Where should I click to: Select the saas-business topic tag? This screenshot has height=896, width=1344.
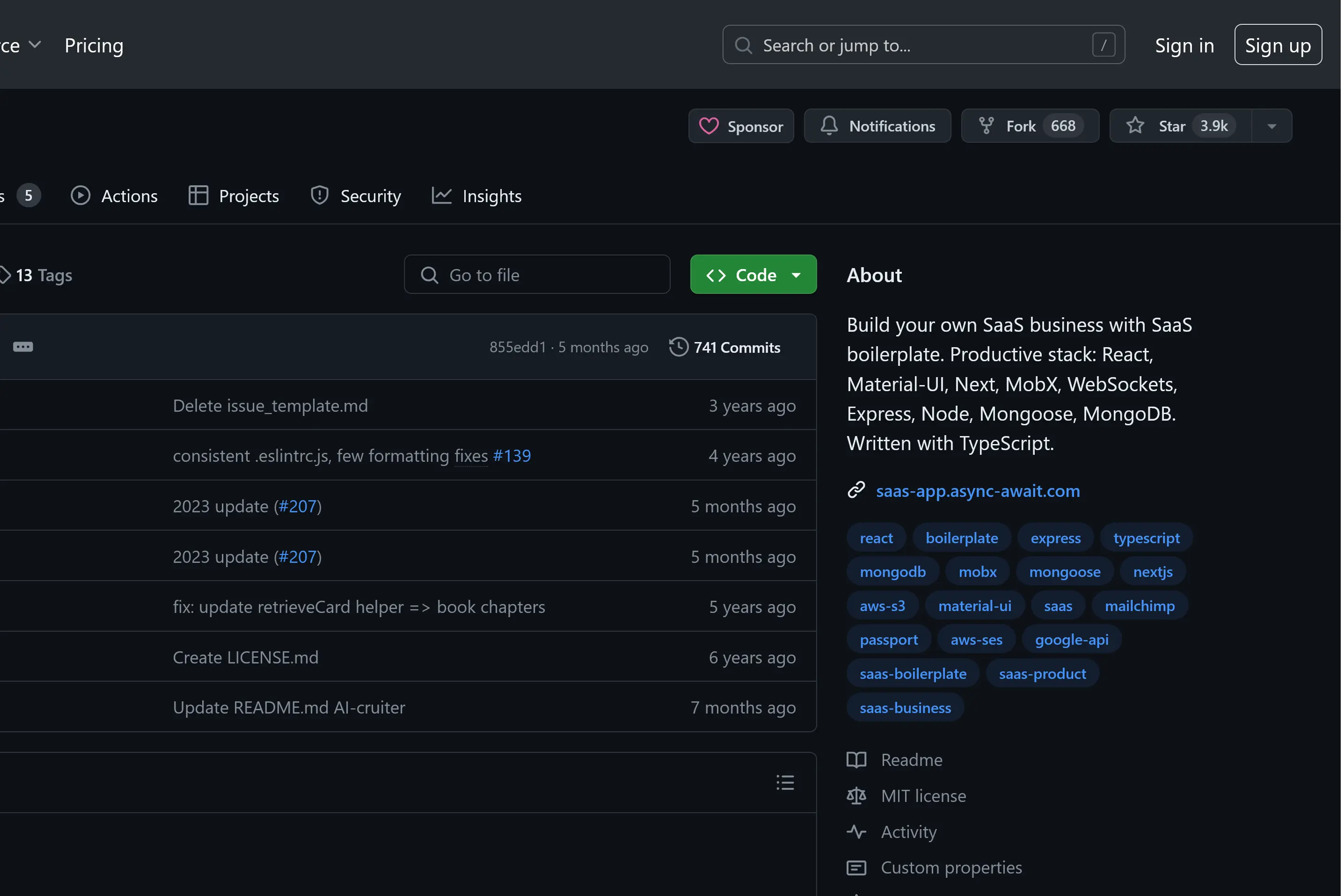pyautogui.click(x=905, y=707)
